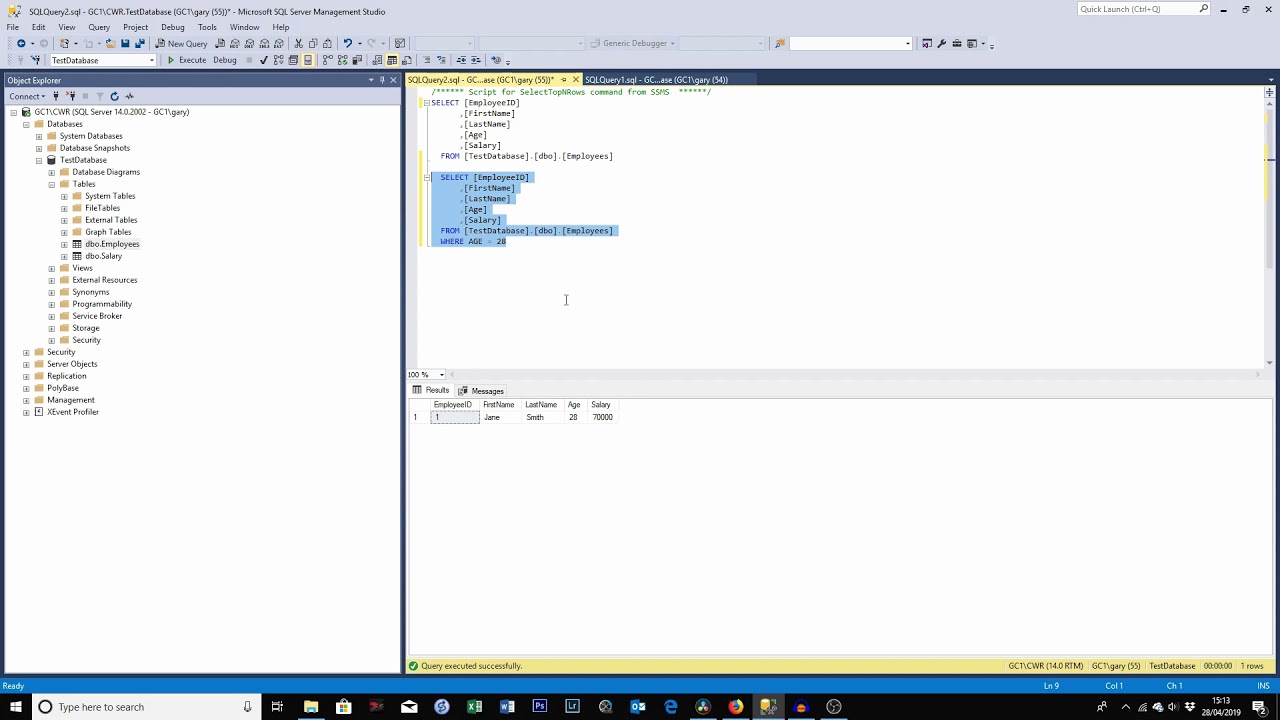Pin the Object Explorer auto-hide icon
This screenshot has height=720, width=1280.
[x=382, y=80]
